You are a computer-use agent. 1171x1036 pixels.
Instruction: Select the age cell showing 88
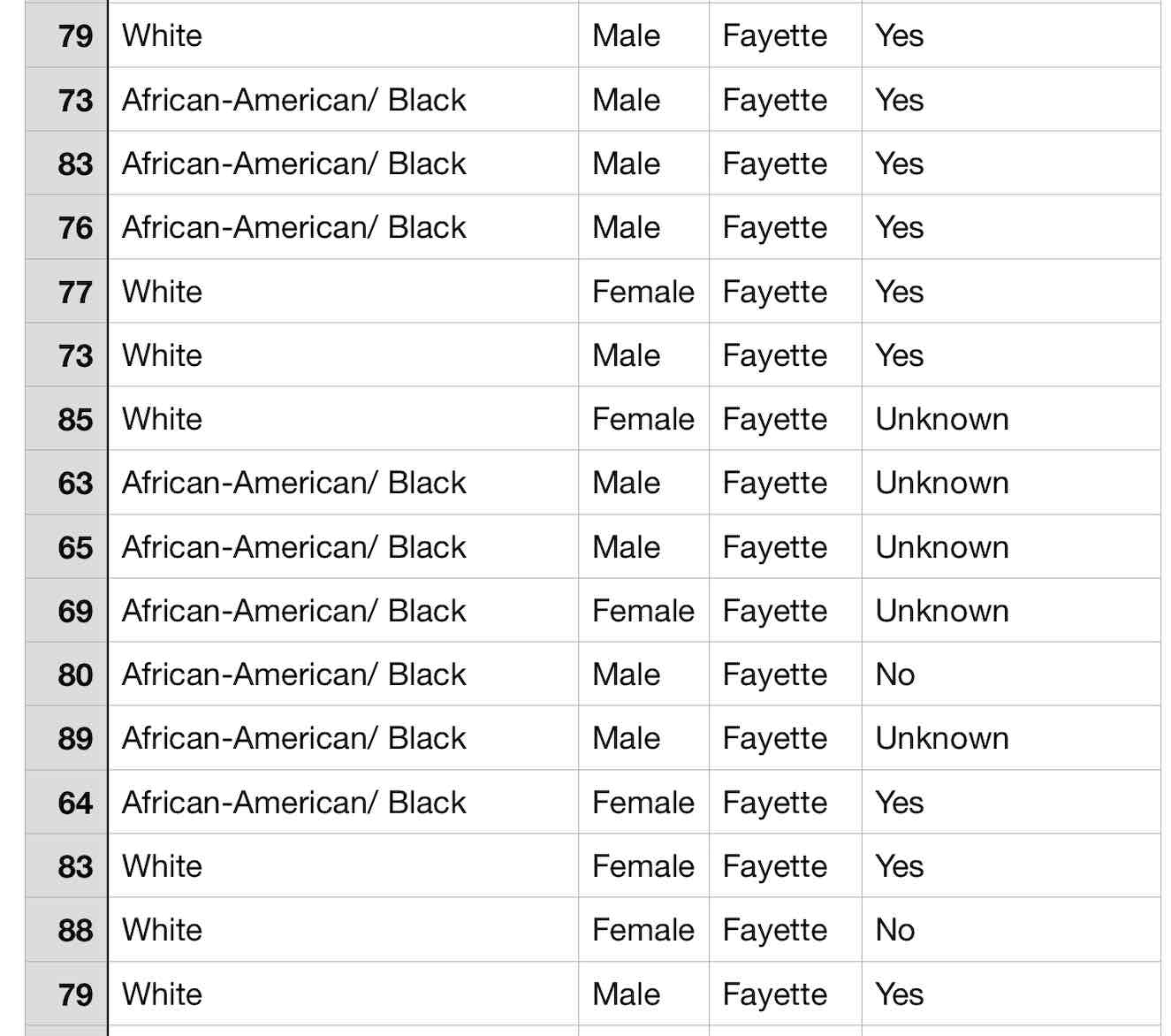coord(75,930)
